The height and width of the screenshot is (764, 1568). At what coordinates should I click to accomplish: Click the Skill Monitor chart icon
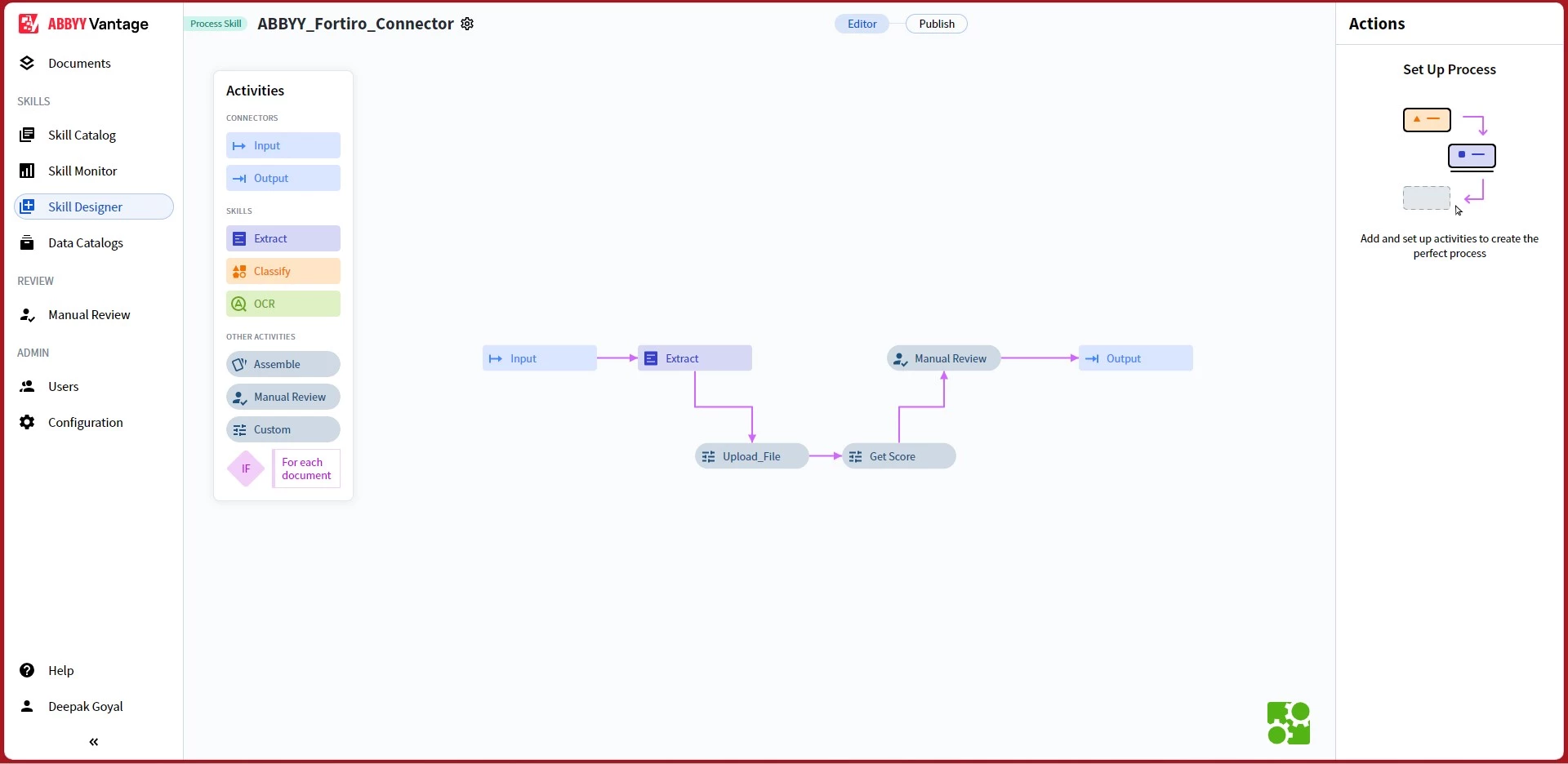(x=27, y=171)
